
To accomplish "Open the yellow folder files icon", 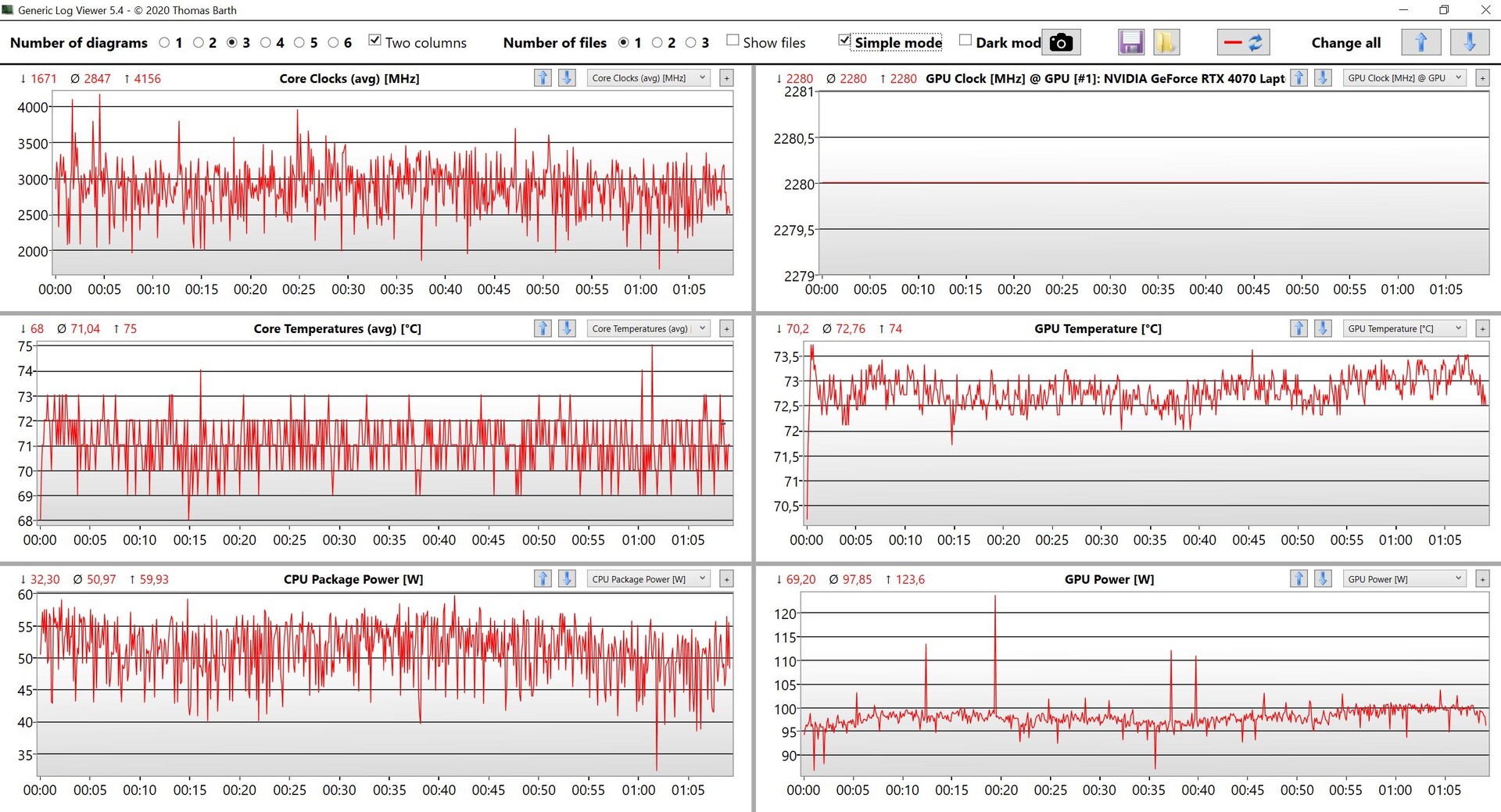I will pyautogui.click(x=1166, y=42).
